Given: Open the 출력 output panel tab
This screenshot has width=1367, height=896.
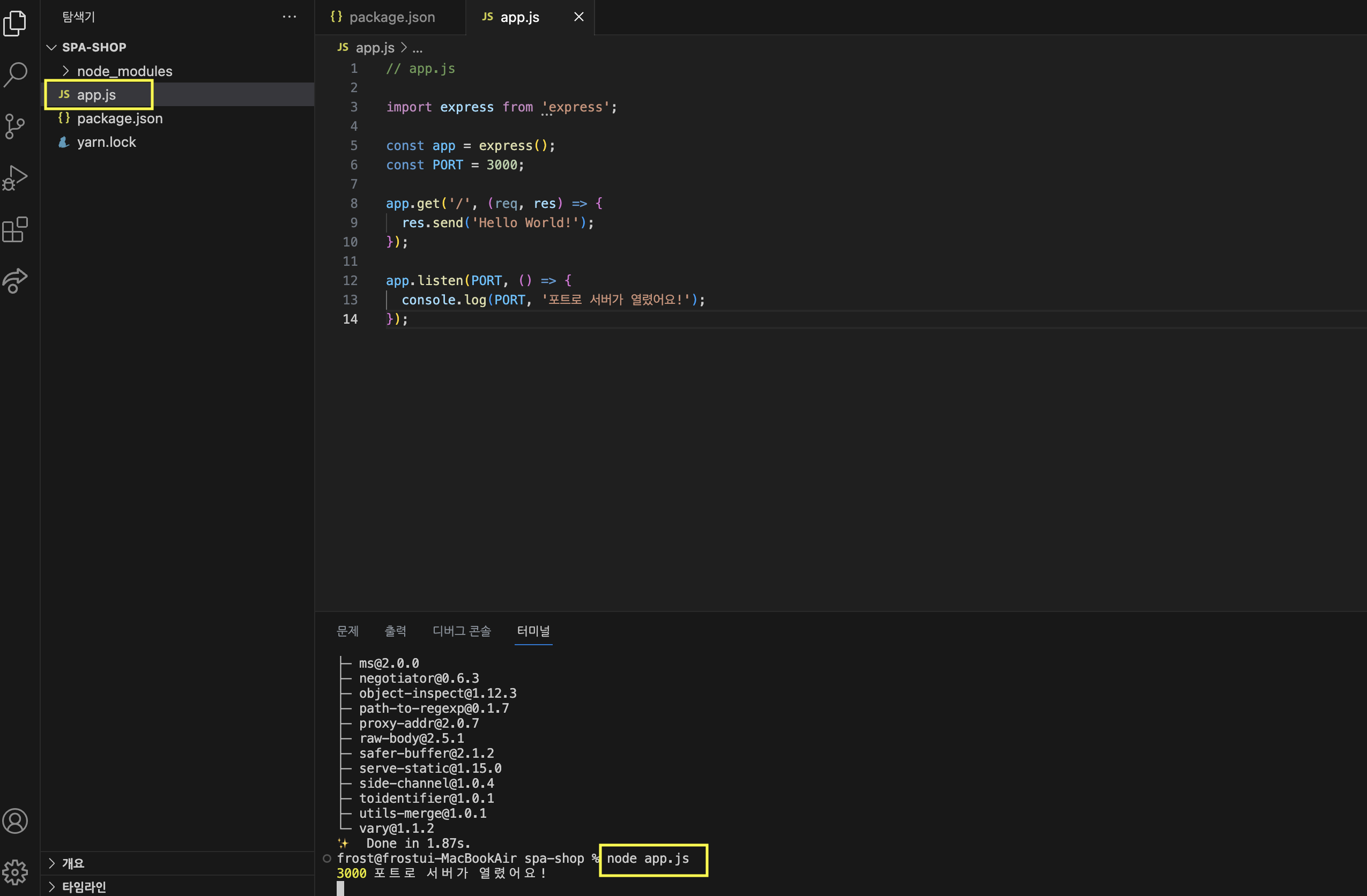Looking at the screenshot, I should [395, 631].
